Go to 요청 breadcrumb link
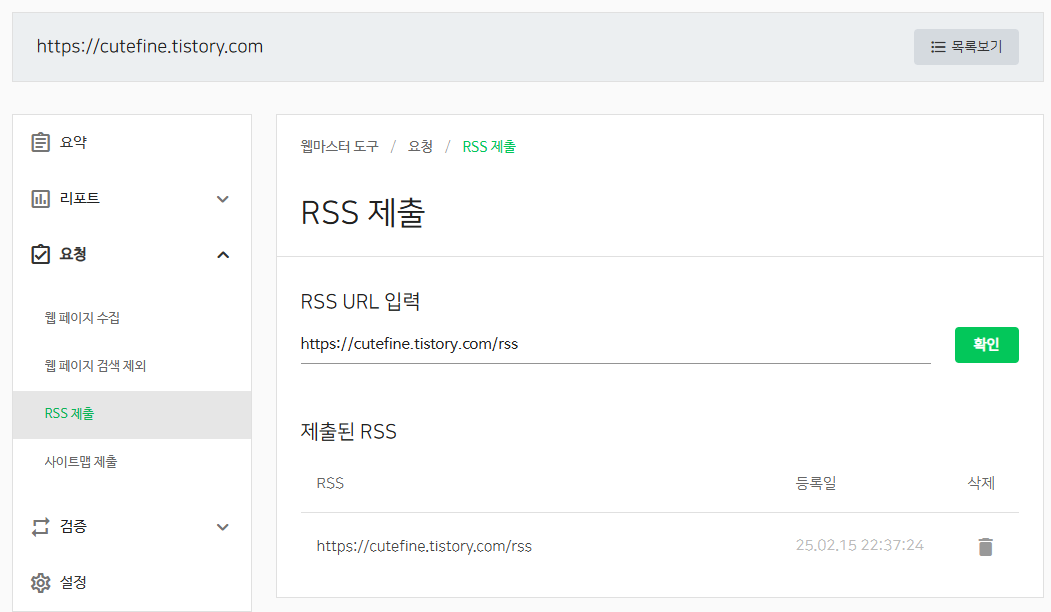 click(x=420, y=146)
